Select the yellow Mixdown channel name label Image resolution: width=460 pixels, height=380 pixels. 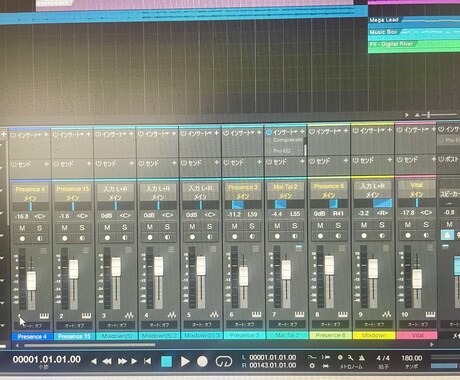pyautogui.click(x=374, y=335)
